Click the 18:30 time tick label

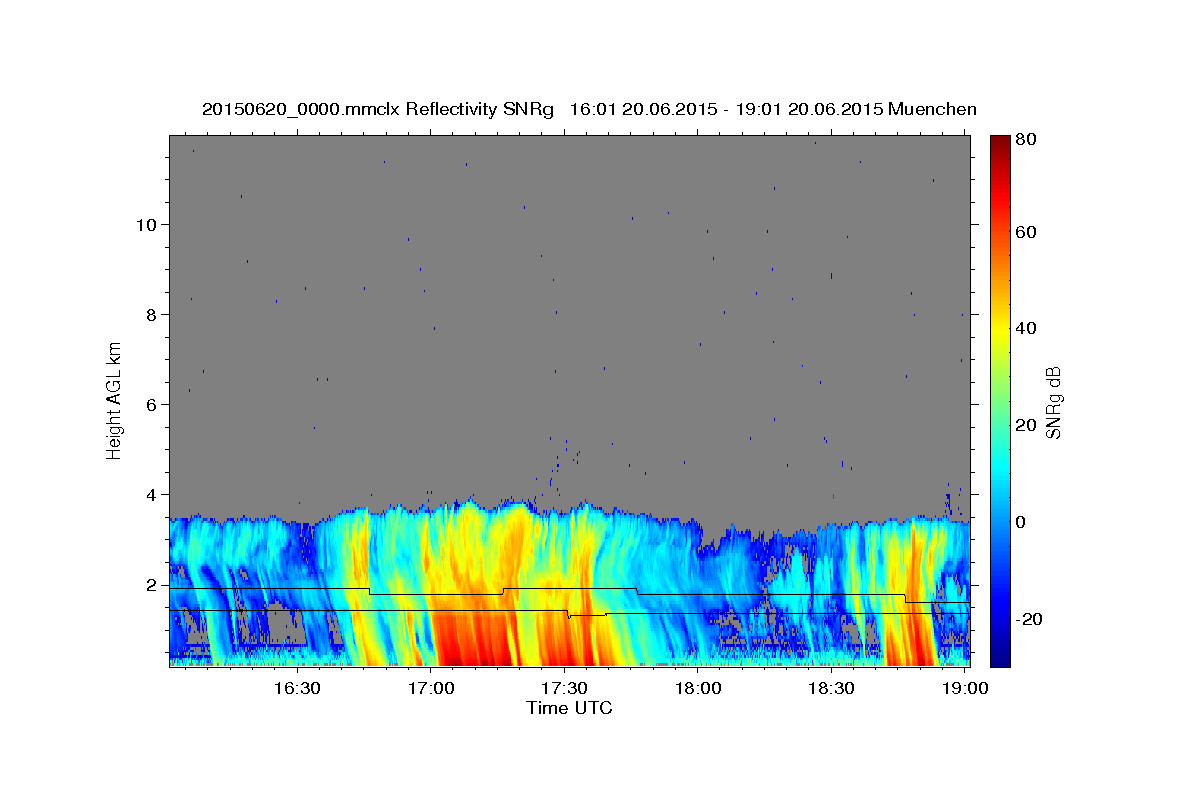tap(831, 688)
